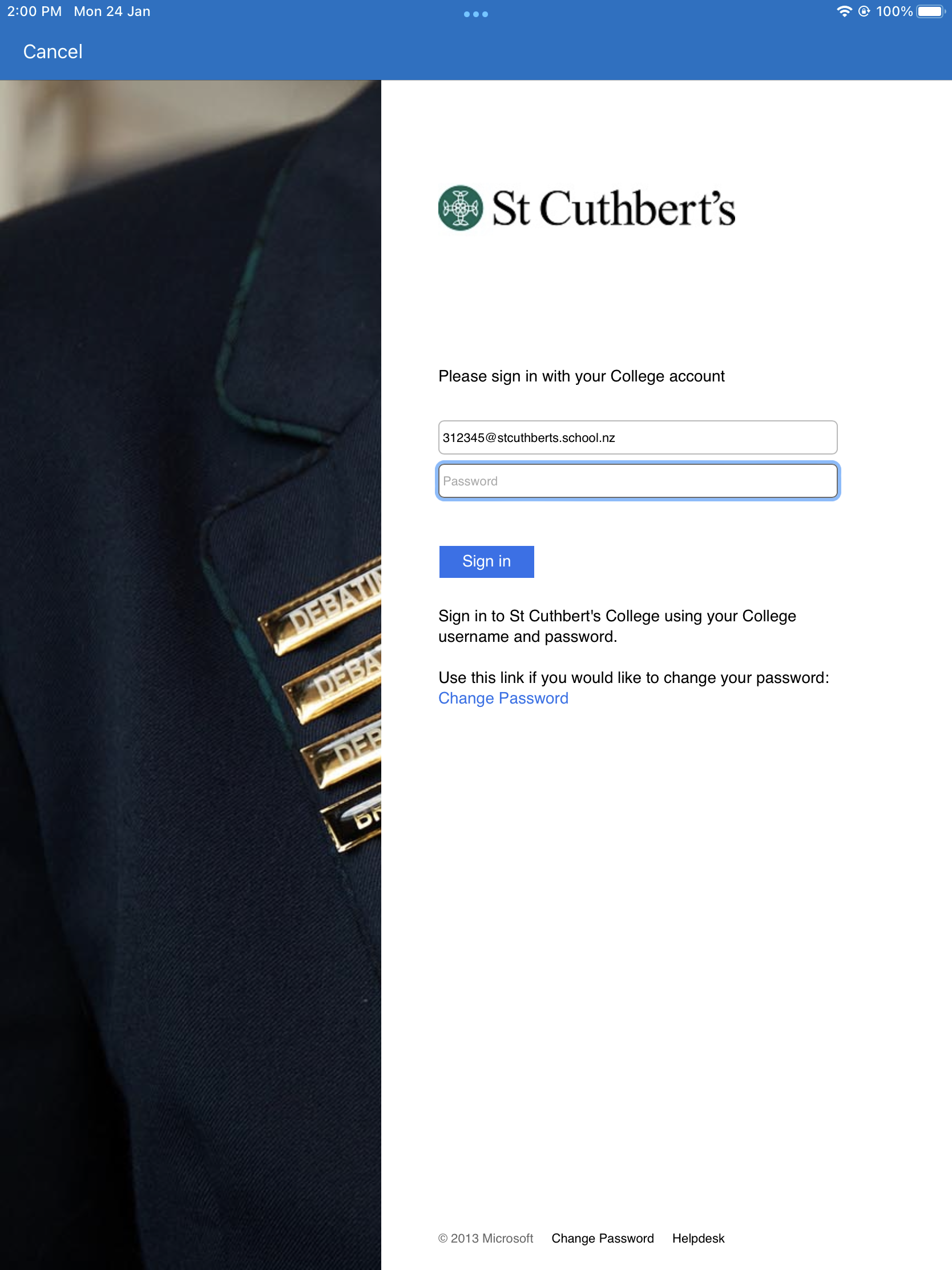Click the footer Change Password link

pos(602,1239)
